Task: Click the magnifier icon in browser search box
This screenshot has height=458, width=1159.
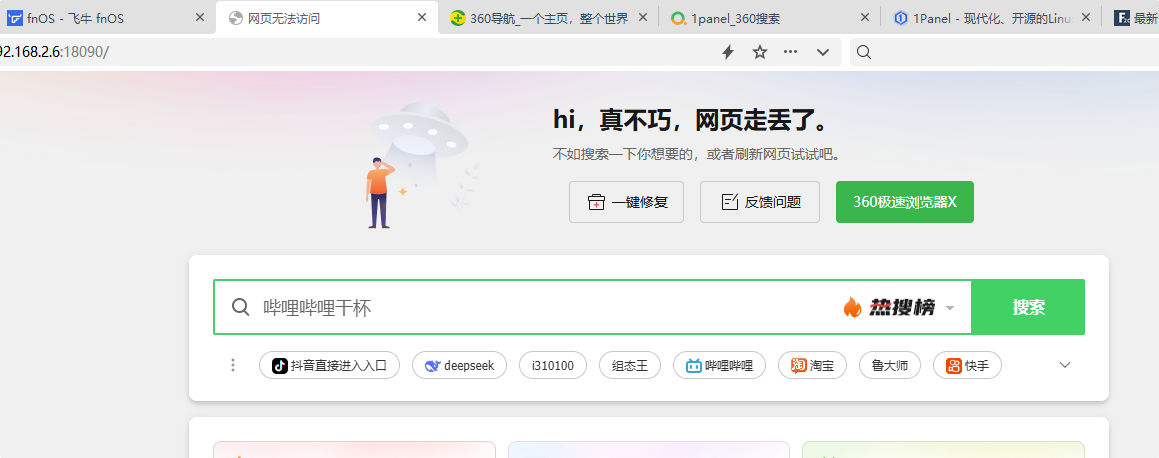Action: tap(864, 52)
